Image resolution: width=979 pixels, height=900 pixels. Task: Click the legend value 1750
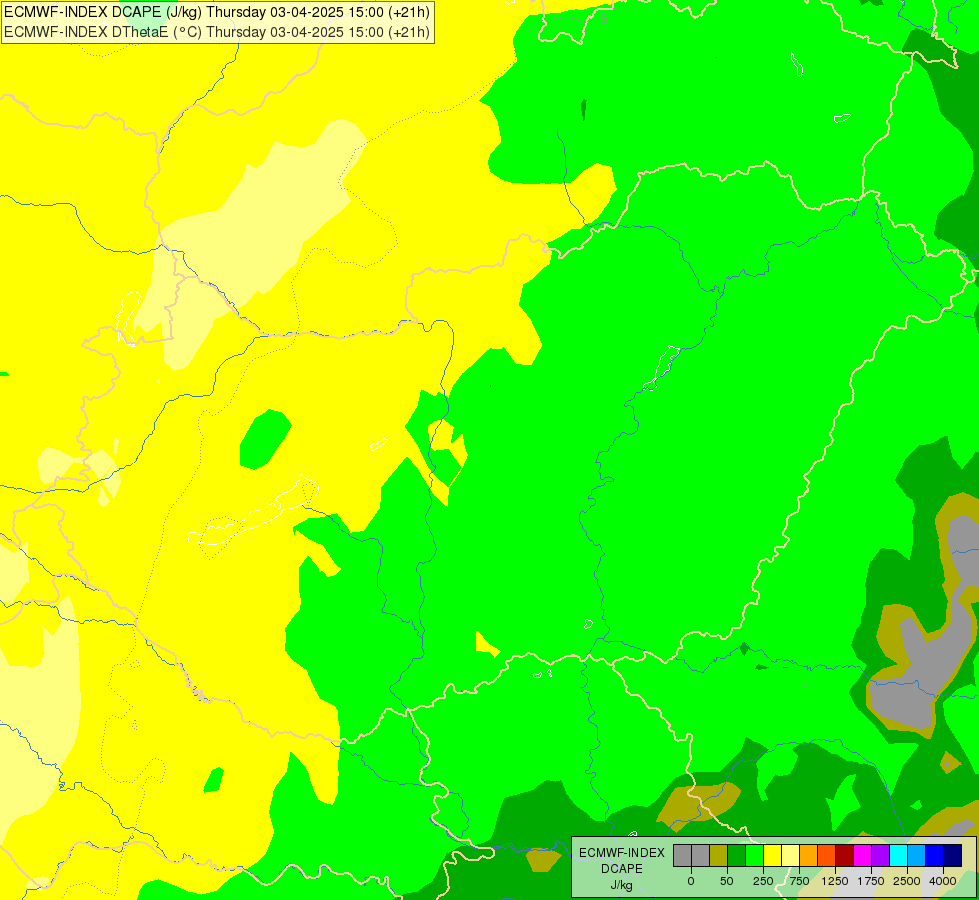coord(871,881)
